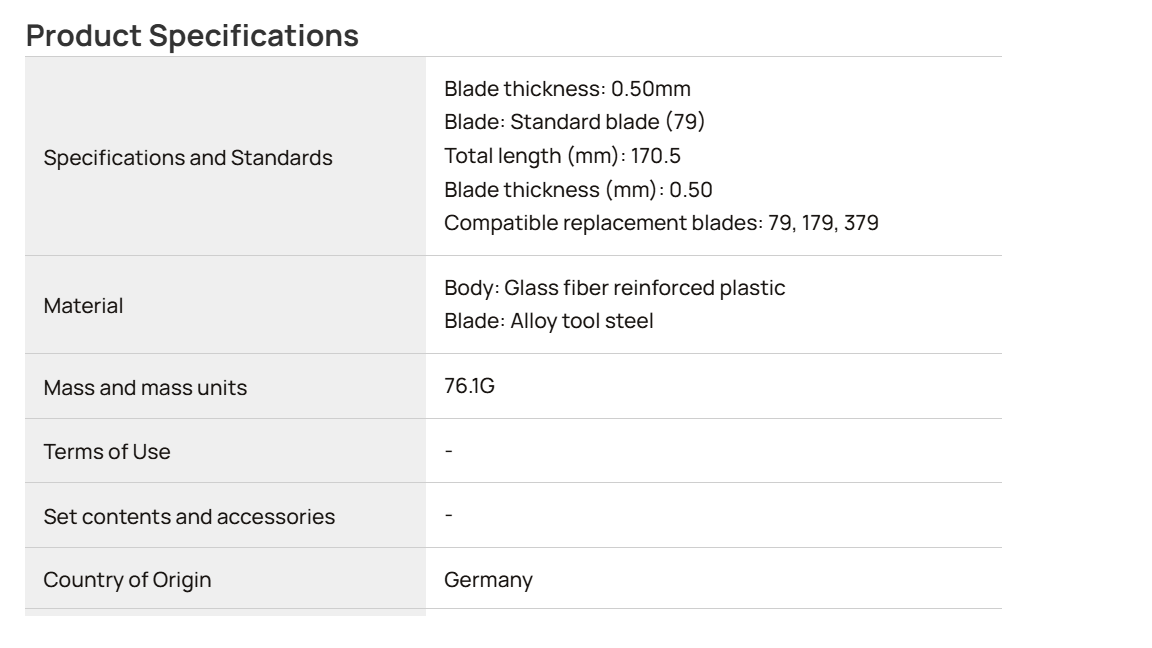This screenshot has width=1152, height=648.
Task: Click the Product Specifications heading
Action: click(192, 35)
